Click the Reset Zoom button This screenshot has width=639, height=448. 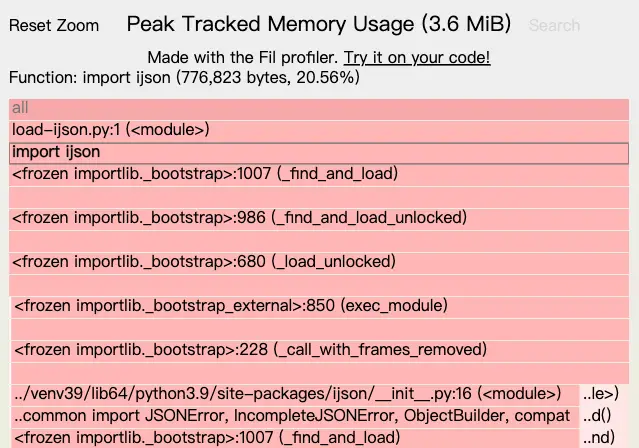pos(54,25)
